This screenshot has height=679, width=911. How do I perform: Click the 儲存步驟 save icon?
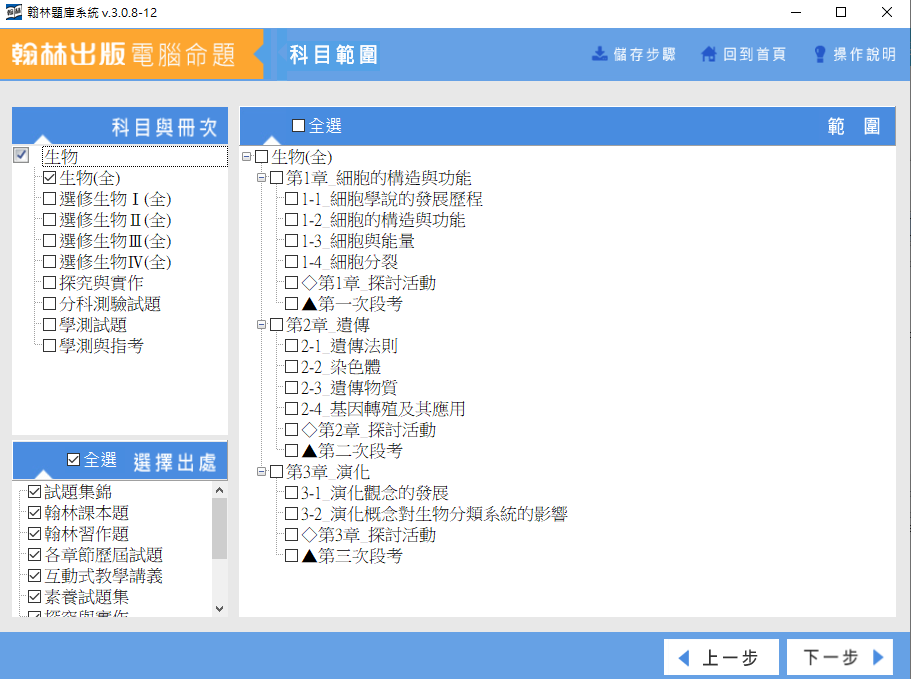coord(600,54)
